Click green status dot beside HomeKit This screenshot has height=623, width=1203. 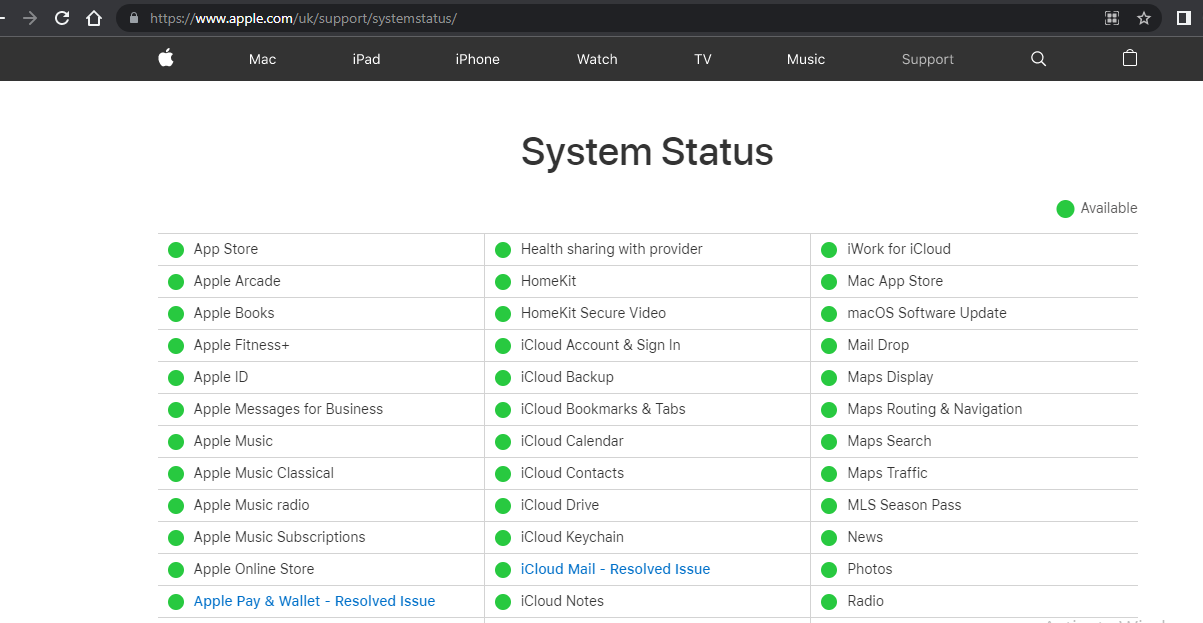(x=503, y=282)
